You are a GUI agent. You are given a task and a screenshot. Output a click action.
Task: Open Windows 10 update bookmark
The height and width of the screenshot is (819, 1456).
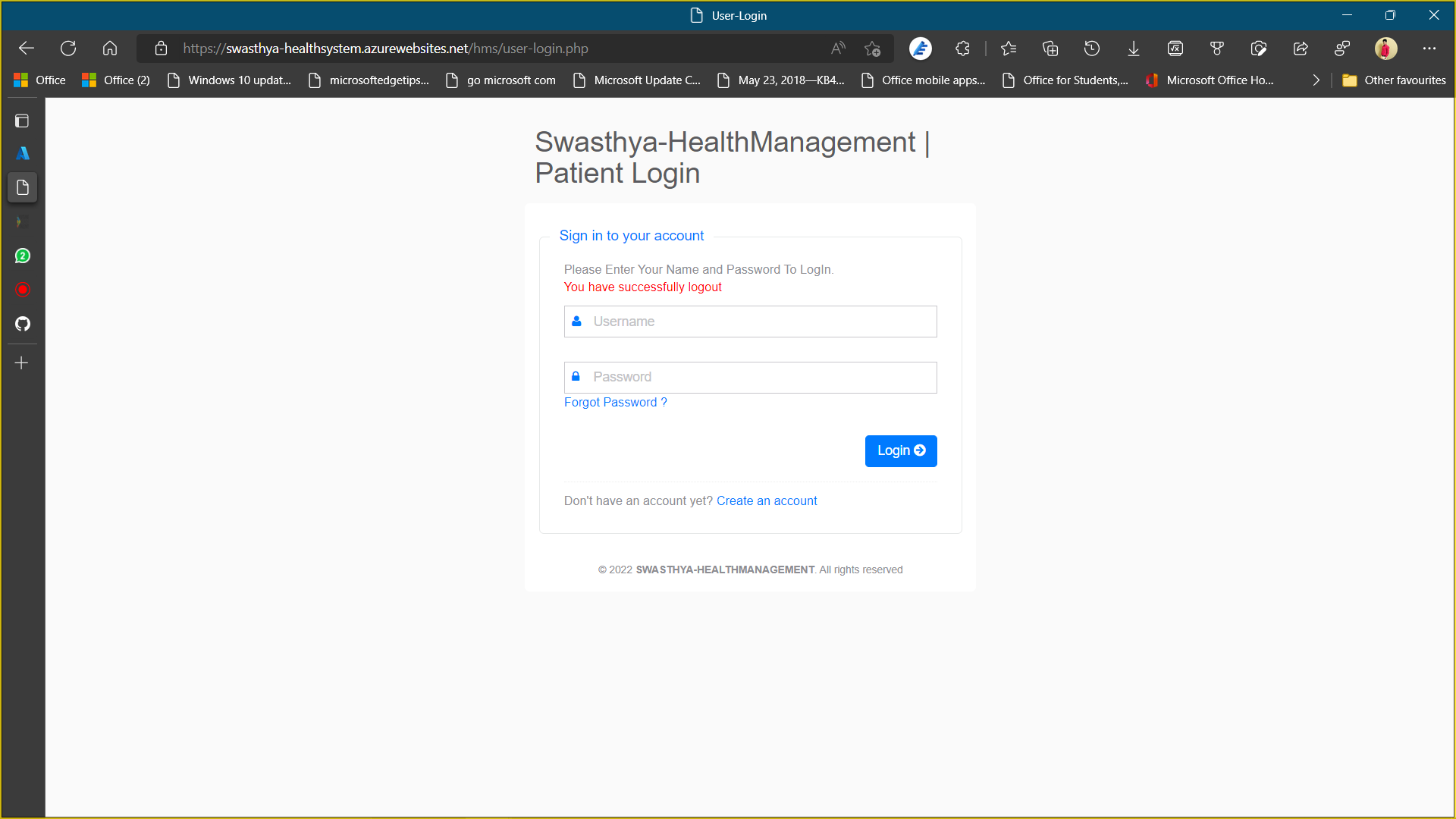tap(229, 80)
